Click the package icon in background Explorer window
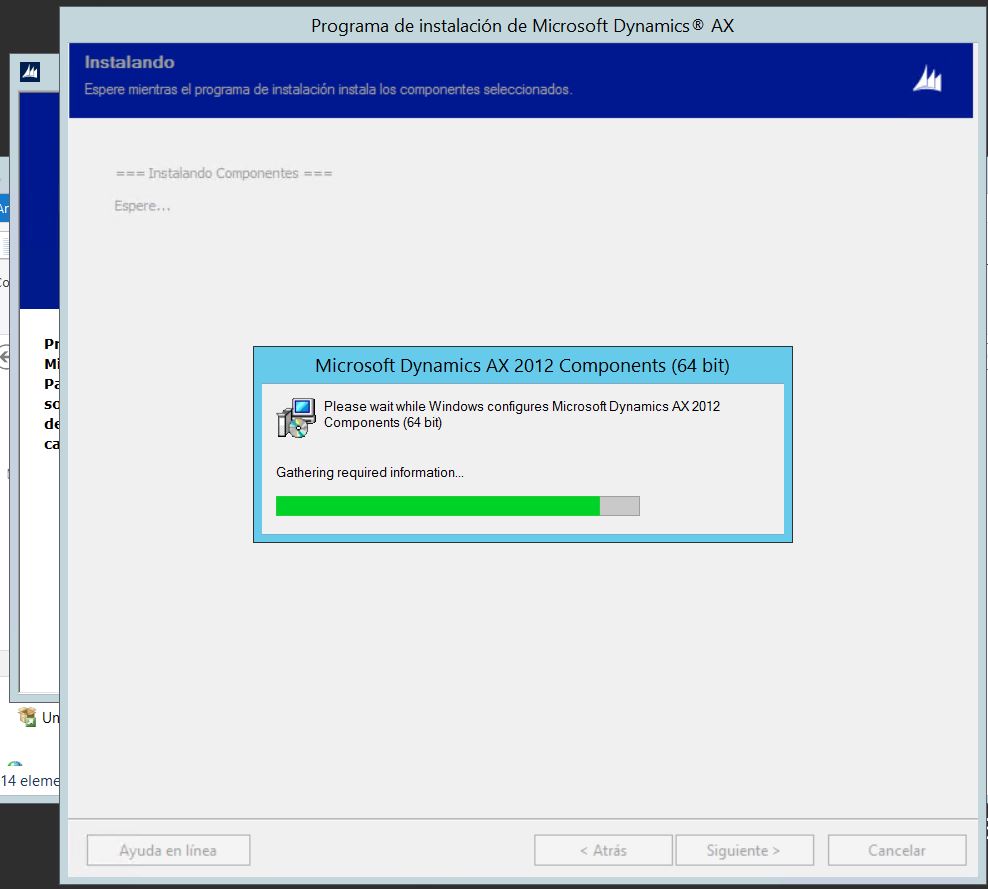This screenshot has width=988, height=889. [27, 717]
